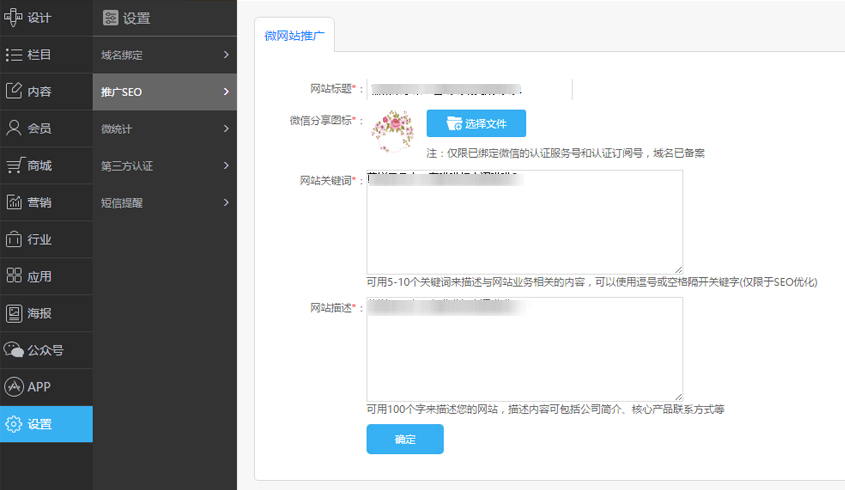Select the 推广SEO menu item
Viewport: 845px width, 490px height.
pyautogui.click(x=164, y=92)
